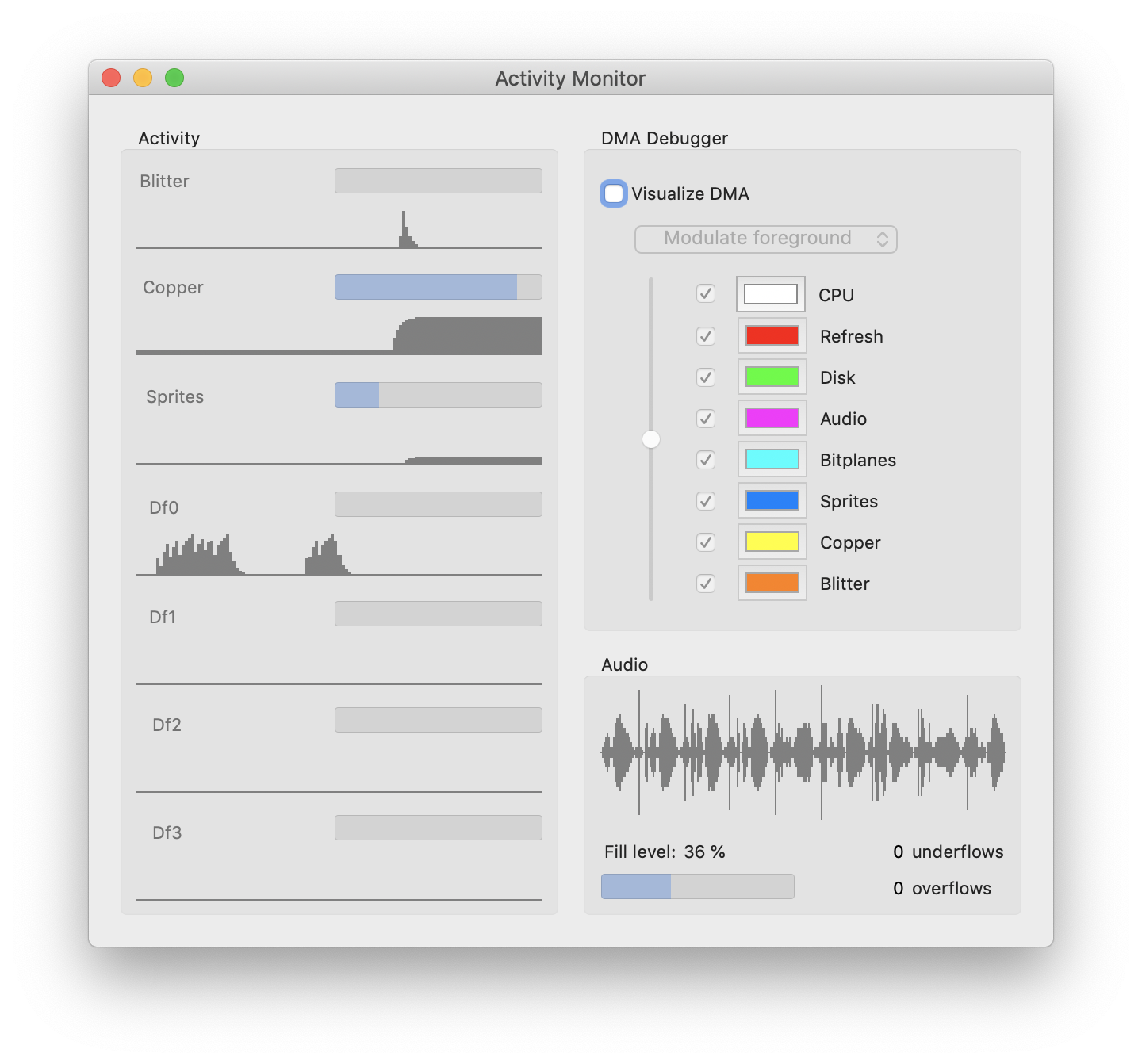
Task: Click the Blitter activity history graph
Action: tap(339, 229)
